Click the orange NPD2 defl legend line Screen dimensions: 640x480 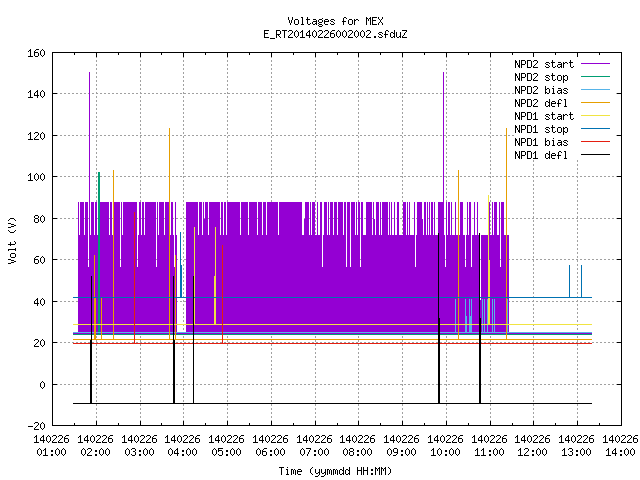click(595, 102)
